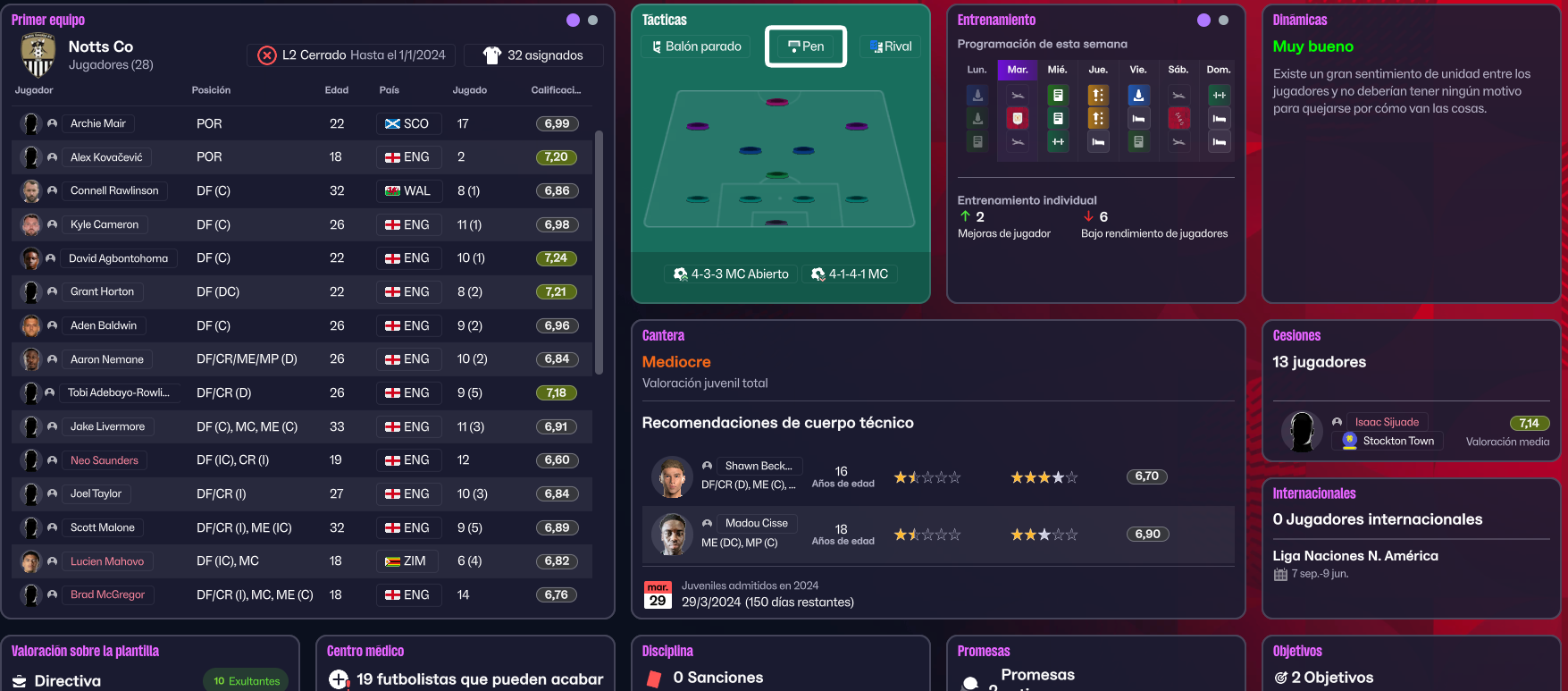Open the Balón parado tactics tab

click(694, 46)
